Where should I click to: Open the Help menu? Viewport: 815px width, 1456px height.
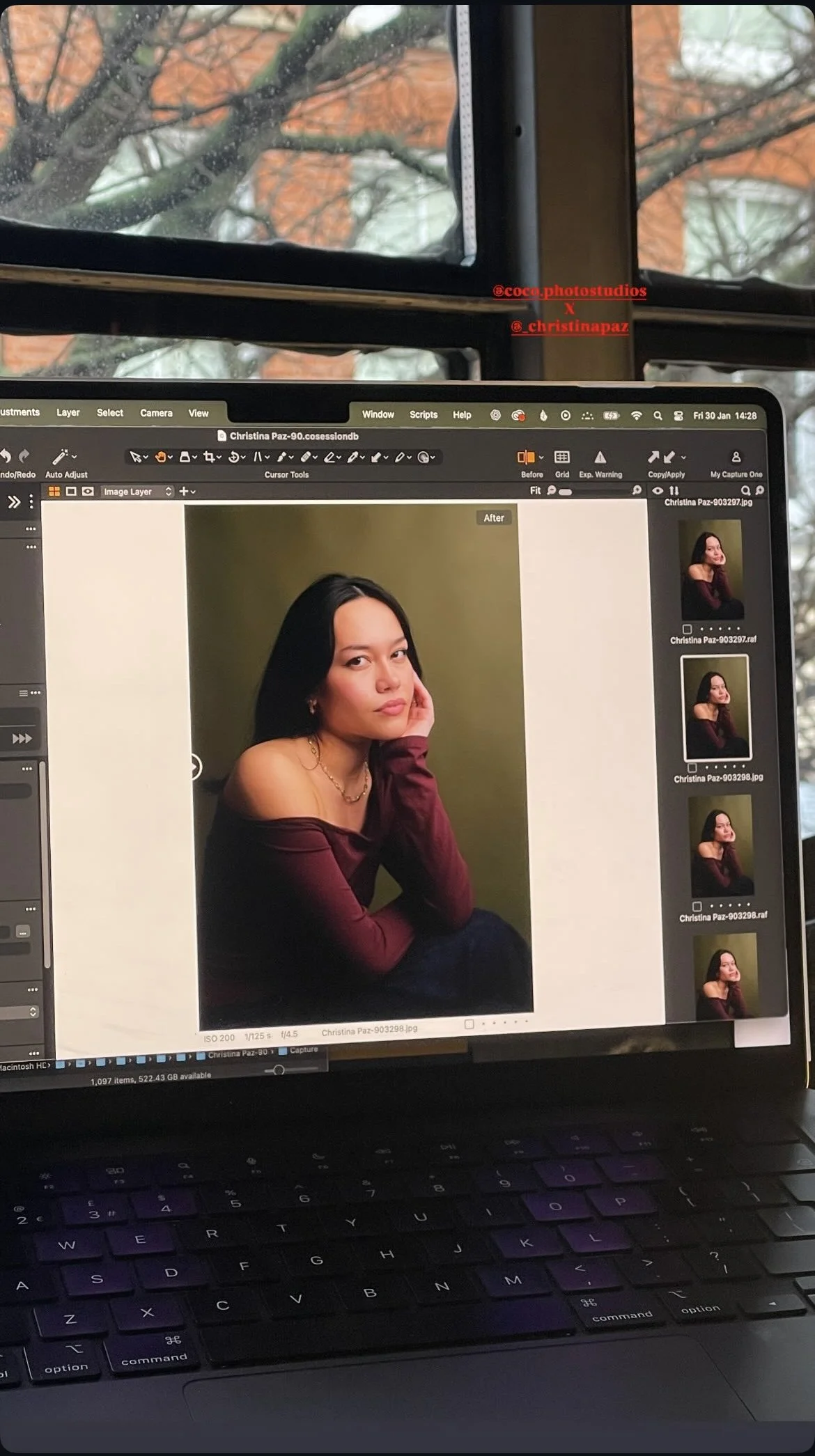462,414
